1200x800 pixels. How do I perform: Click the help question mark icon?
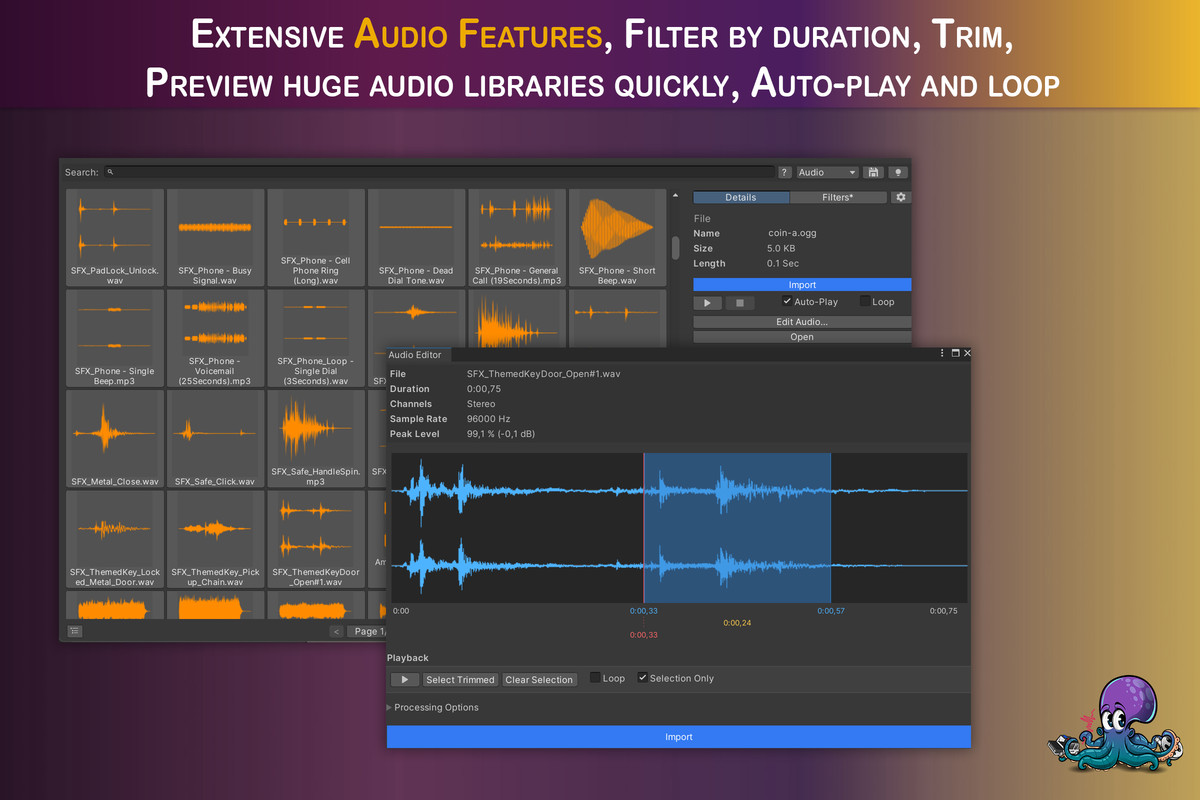coord(785,172)
